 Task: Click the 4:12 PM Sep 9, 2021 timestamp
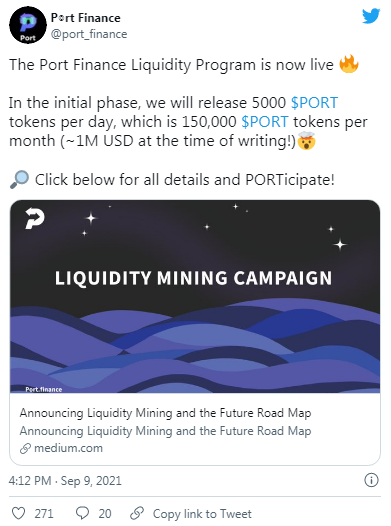pyautogui.click(x=65, y=481)
